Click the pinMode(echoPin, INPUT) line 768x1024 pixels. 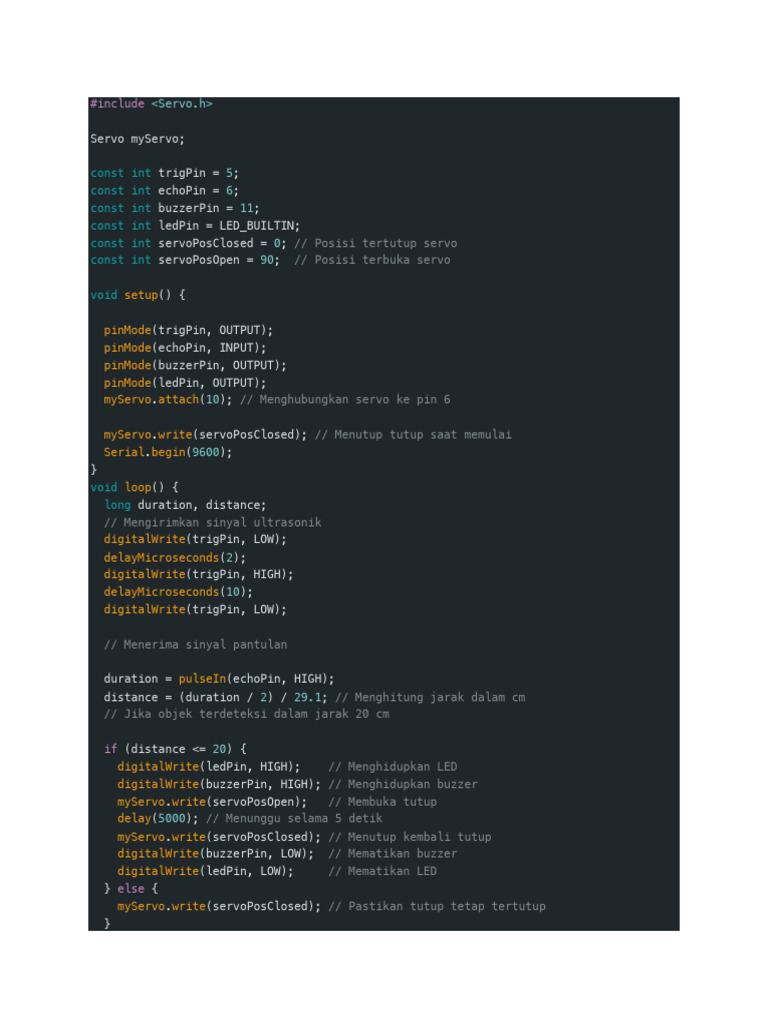tap(185, 348)
